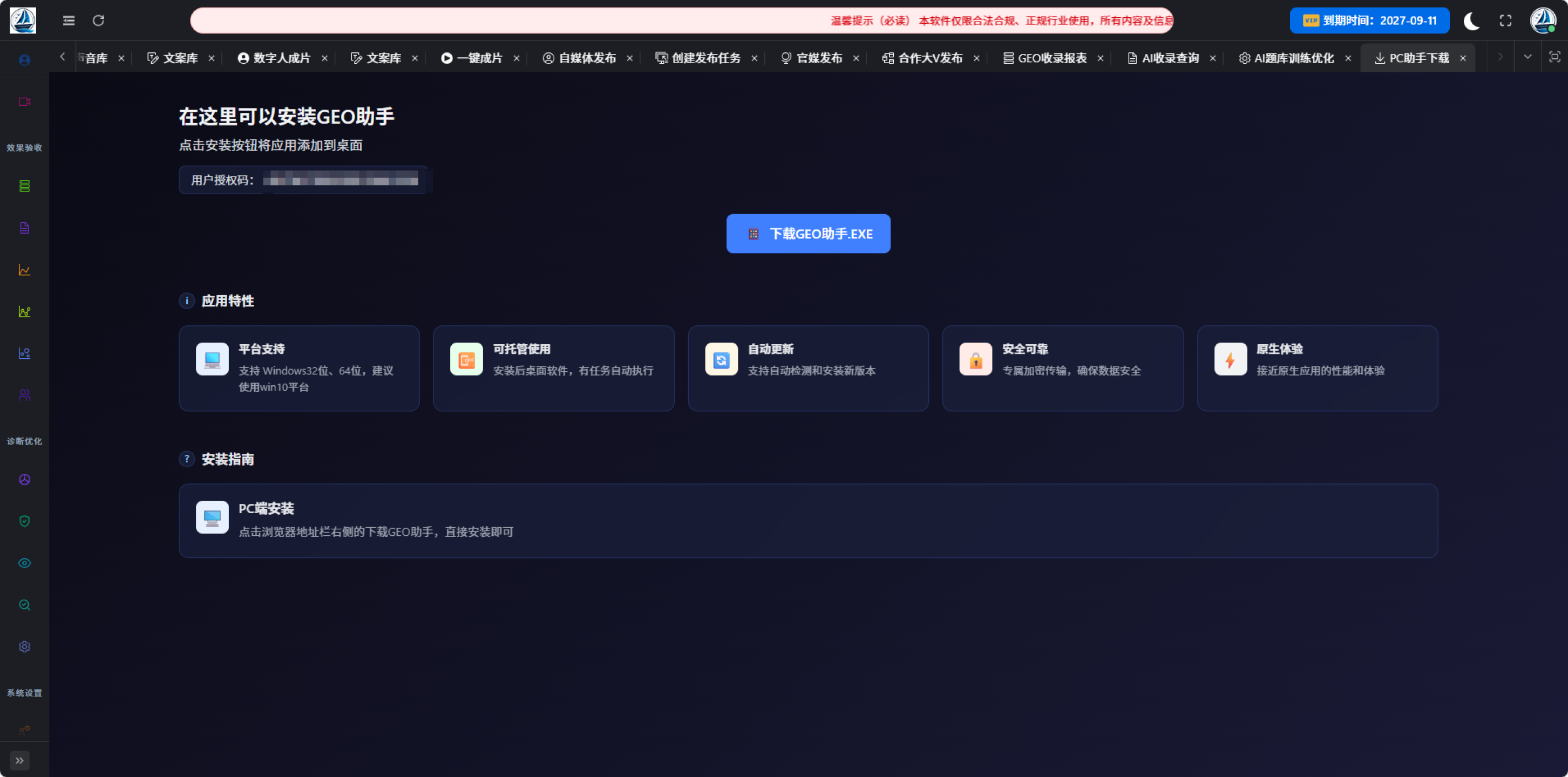The image size is (1568, 777).
Task: Open the purple users sidebar icon
Action: pos(24,395)
